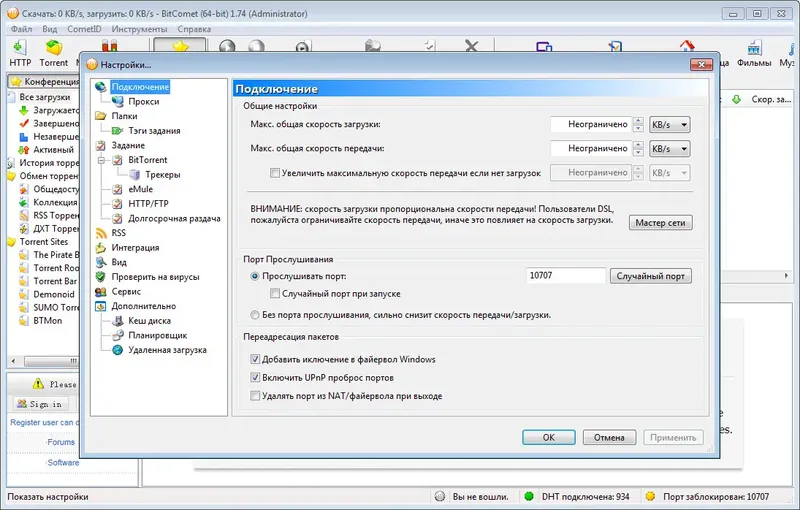The height and width of the screenshot is (510, 800).
Task: Click the RSS feed icon in tree
Action: [x=101, y=233]
